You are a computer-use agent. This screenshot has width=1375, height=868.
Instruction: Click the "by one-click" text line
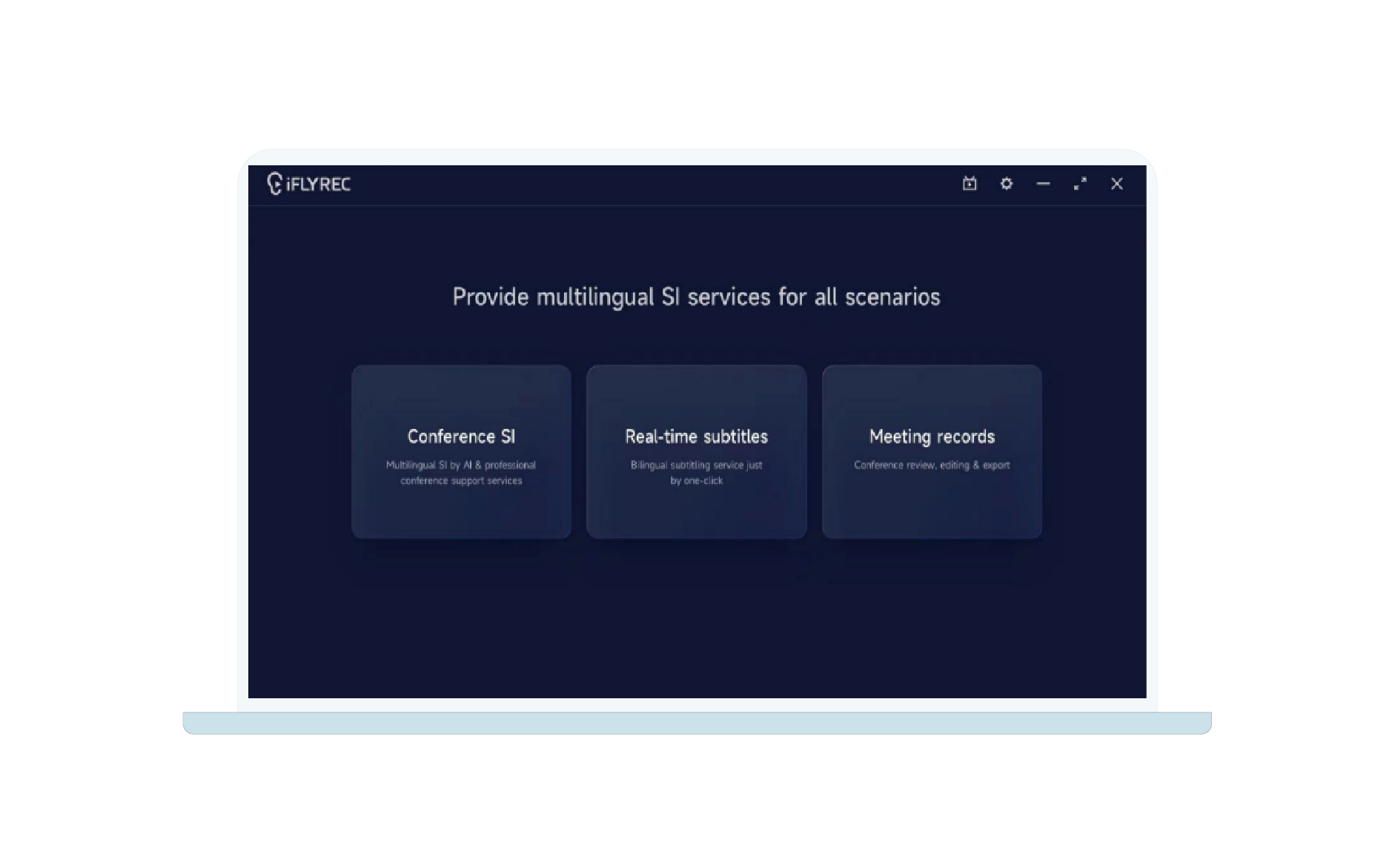[x=696, y=481]
